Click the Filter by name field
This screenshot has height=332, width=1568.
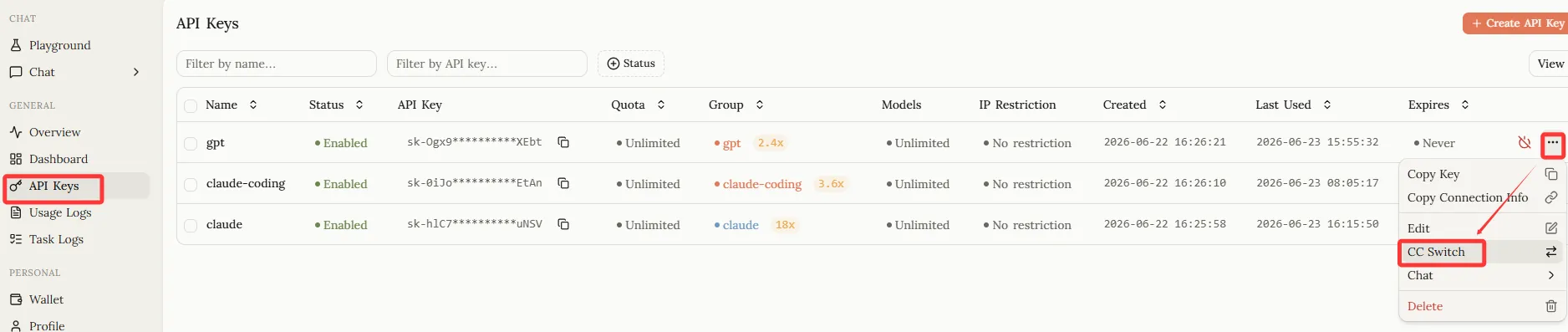tap(277, 64)
